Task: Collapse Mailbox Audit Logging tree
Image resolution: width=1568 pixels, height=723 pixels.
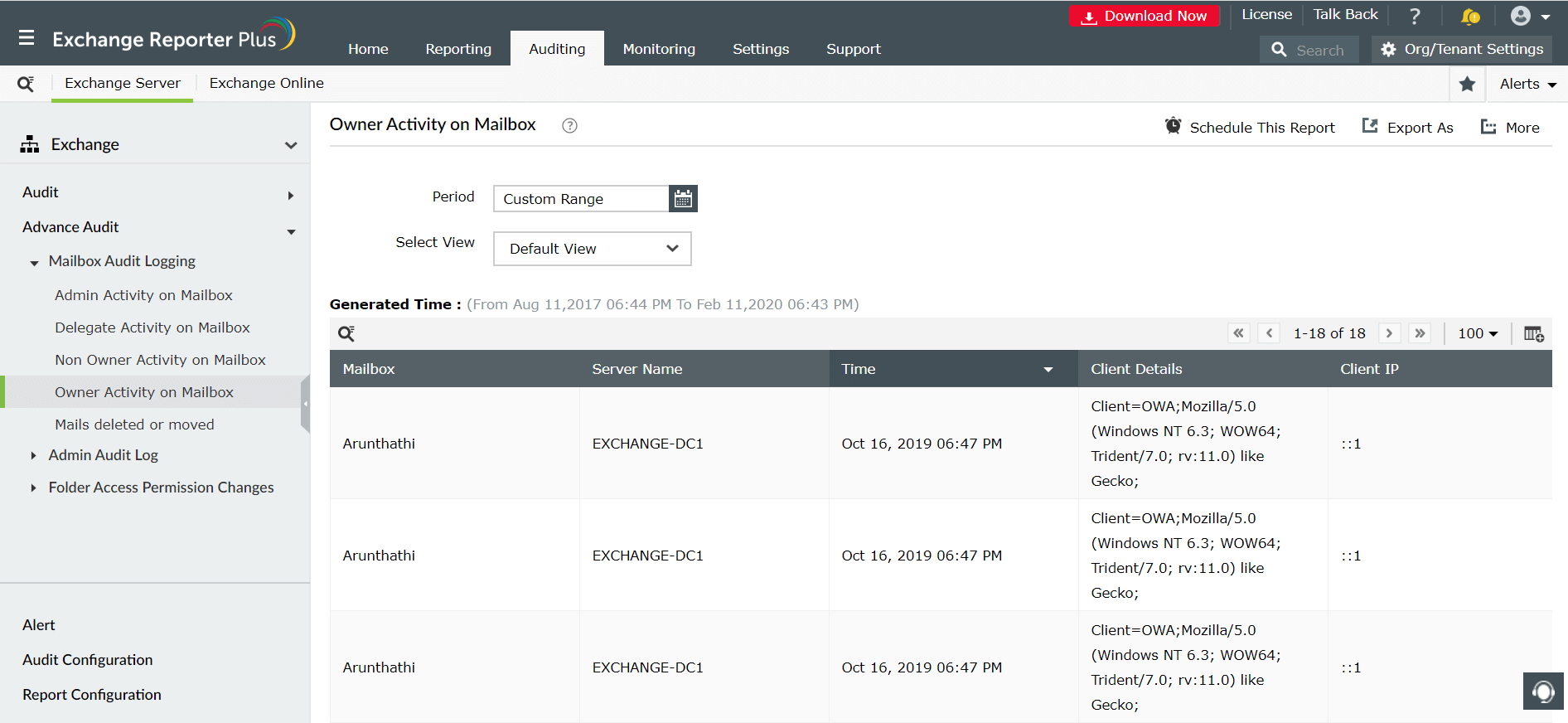Action: point(34,263)
